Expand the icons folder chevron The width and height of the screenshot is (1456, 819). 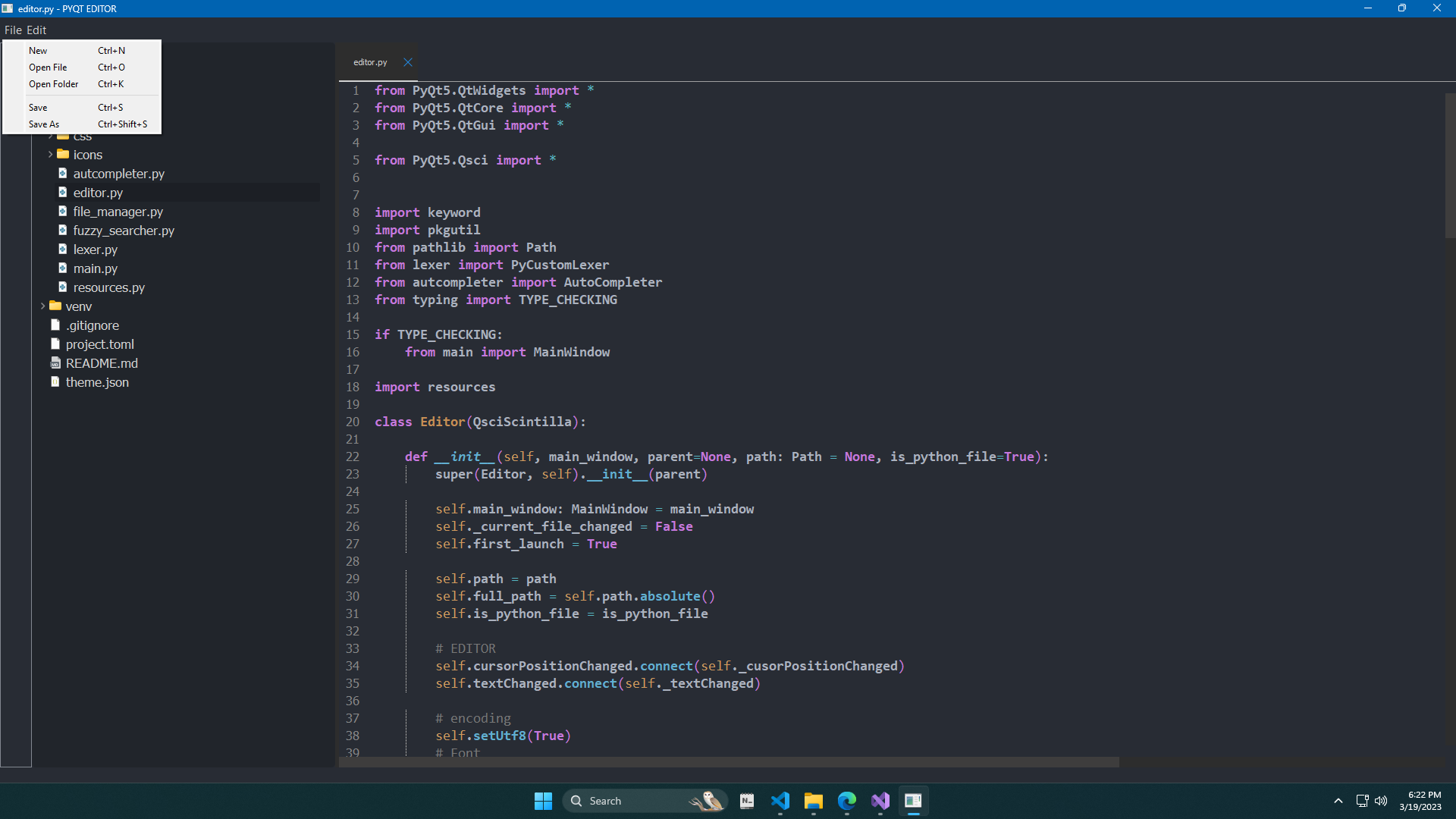(x=50, y=155)
